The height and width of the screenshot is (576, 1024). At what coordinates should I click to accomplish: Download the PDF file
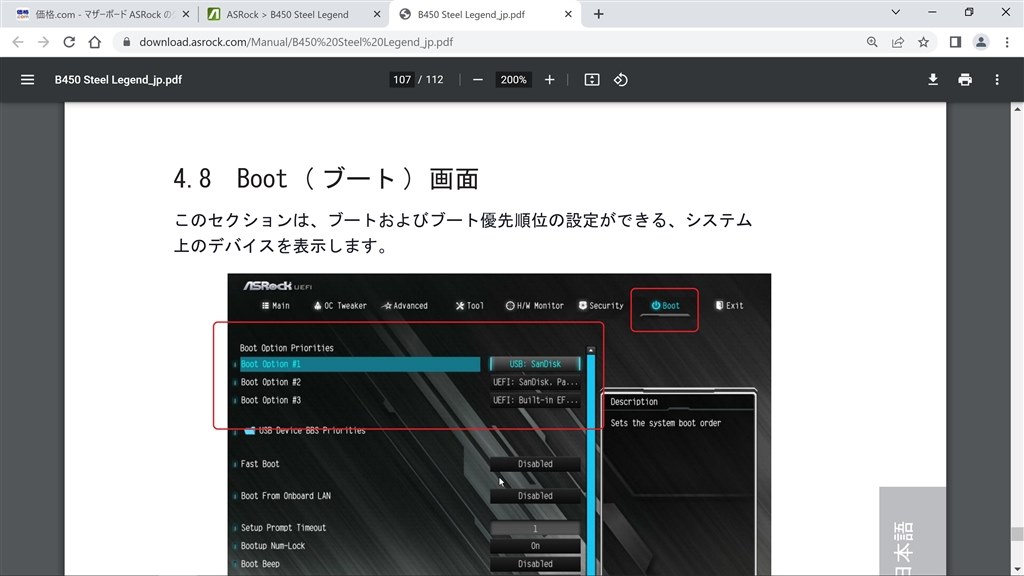click(933, 80)
